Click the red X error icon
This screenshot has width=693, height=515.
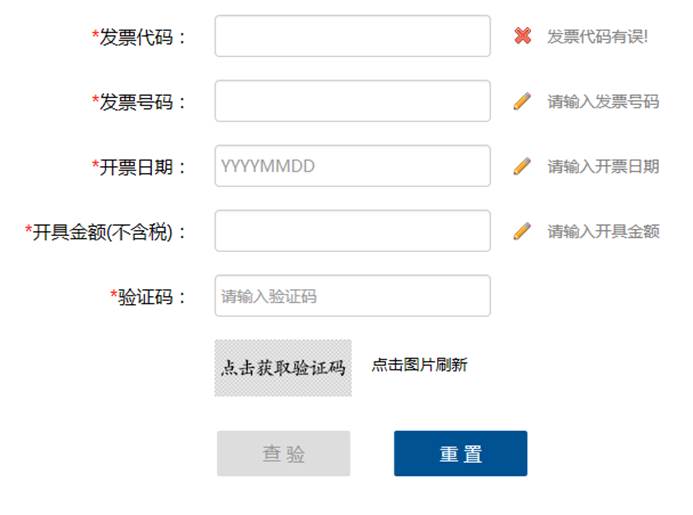(522, 36)
